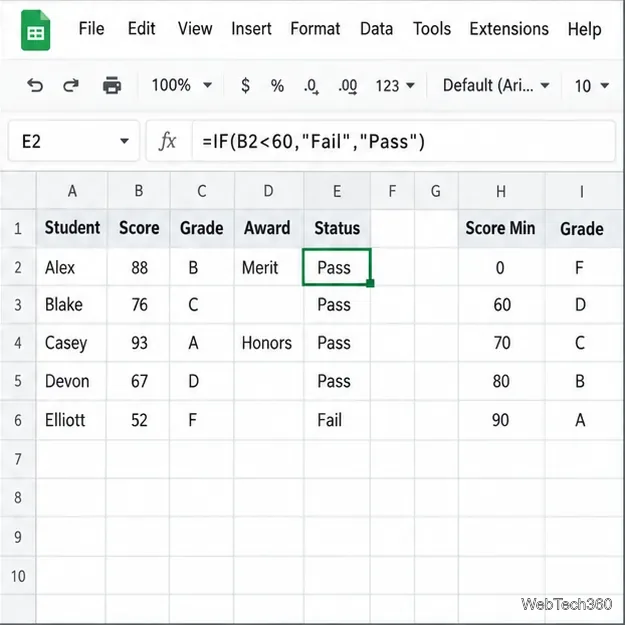625x625 pixels.
Task: Click the fill handle of cell E2
Action: (x=370, y=283)
